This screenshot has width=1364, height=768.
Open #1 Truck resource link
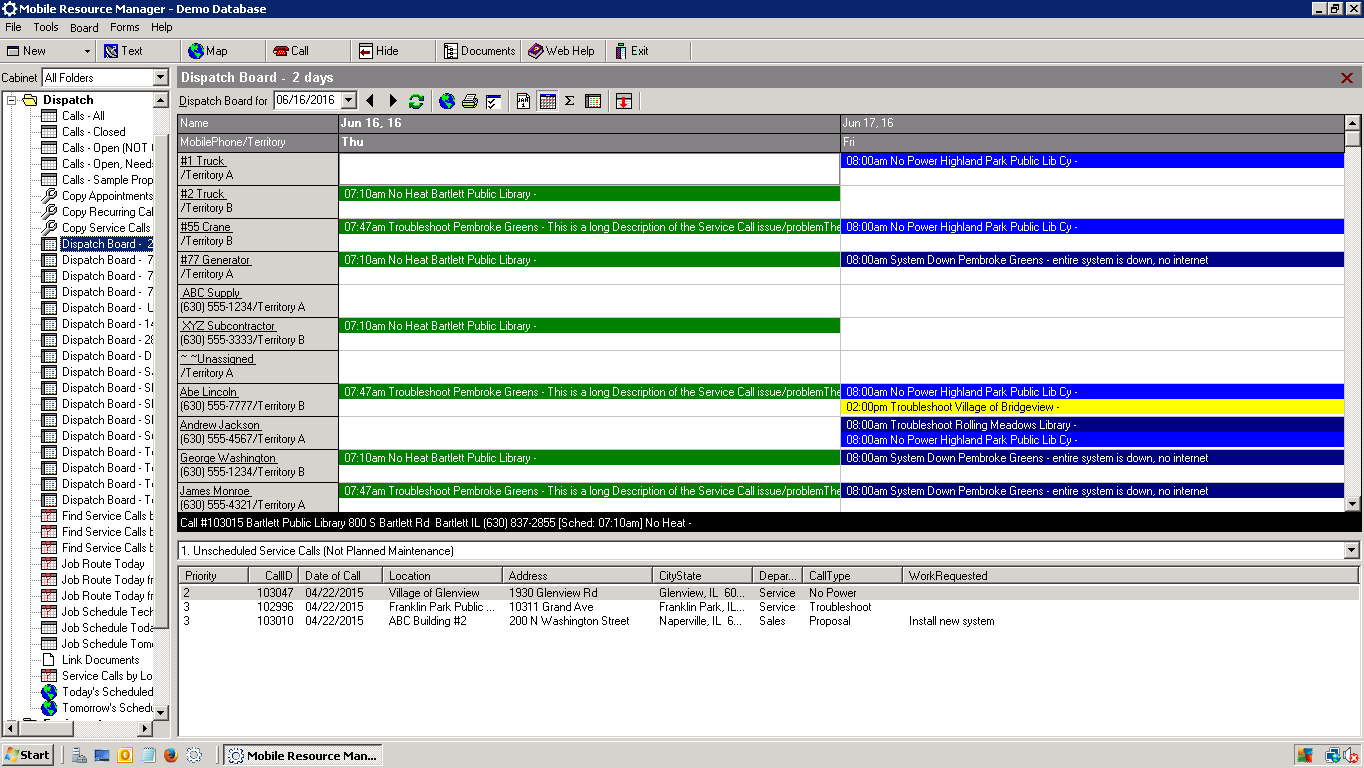tap(203, 161)
